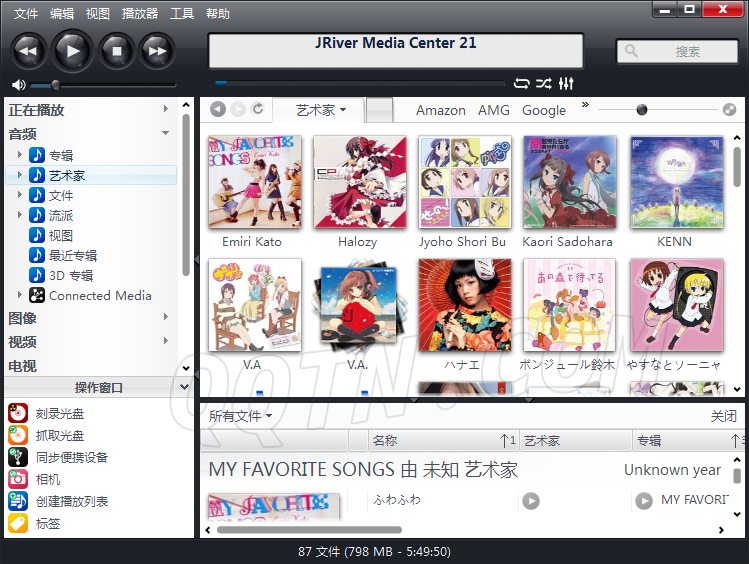Toggle shuffle playback mode

(x=544, y=84)
